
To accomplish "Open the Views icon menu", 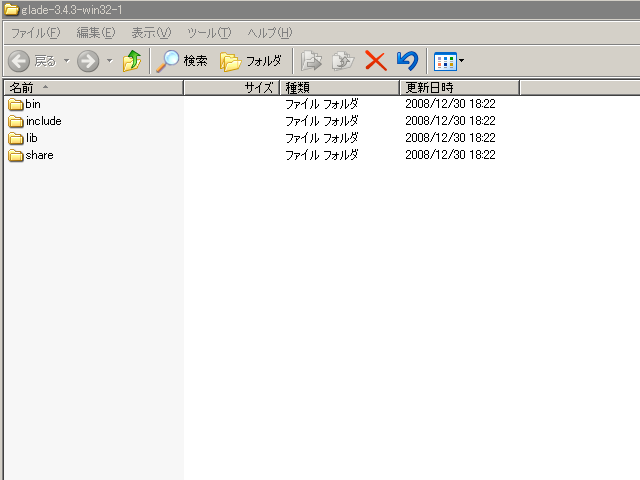I will (x=449, y=61).
